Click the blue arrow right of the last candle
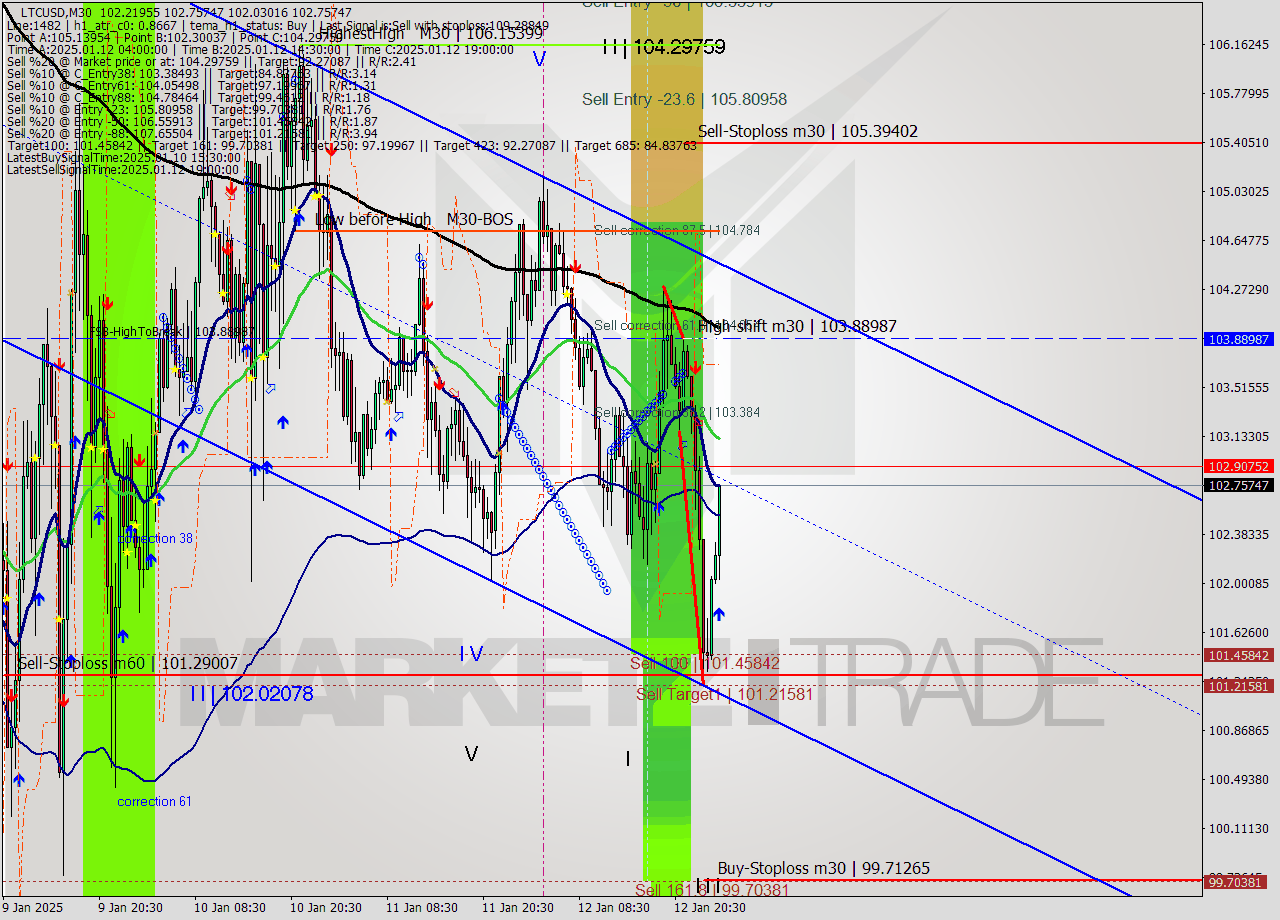The height and width of the screenshot is (920, 1280). (718, 614)
